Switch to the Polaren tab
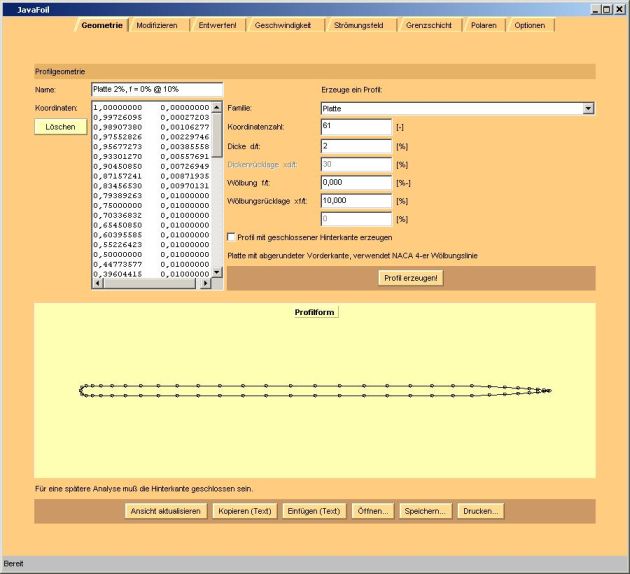This screenshot has height=574, width=630. (x=484, y=25)
